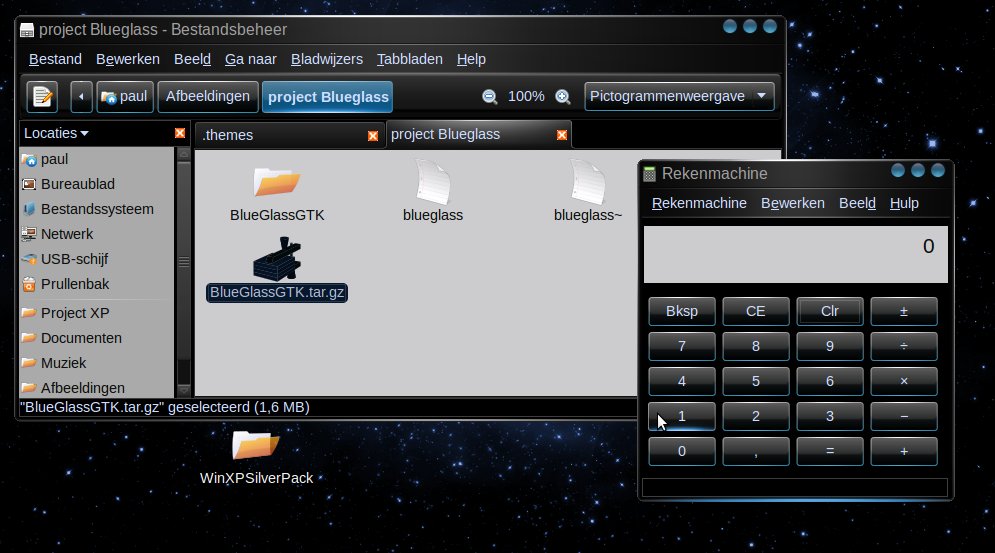Open calculator Hulp menu

point(904,203)
